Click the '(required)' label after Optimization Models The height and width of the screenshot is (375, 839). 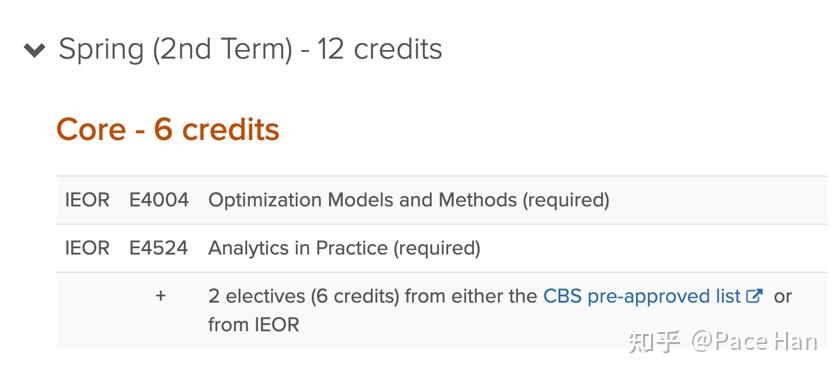(x=566, y=200)
